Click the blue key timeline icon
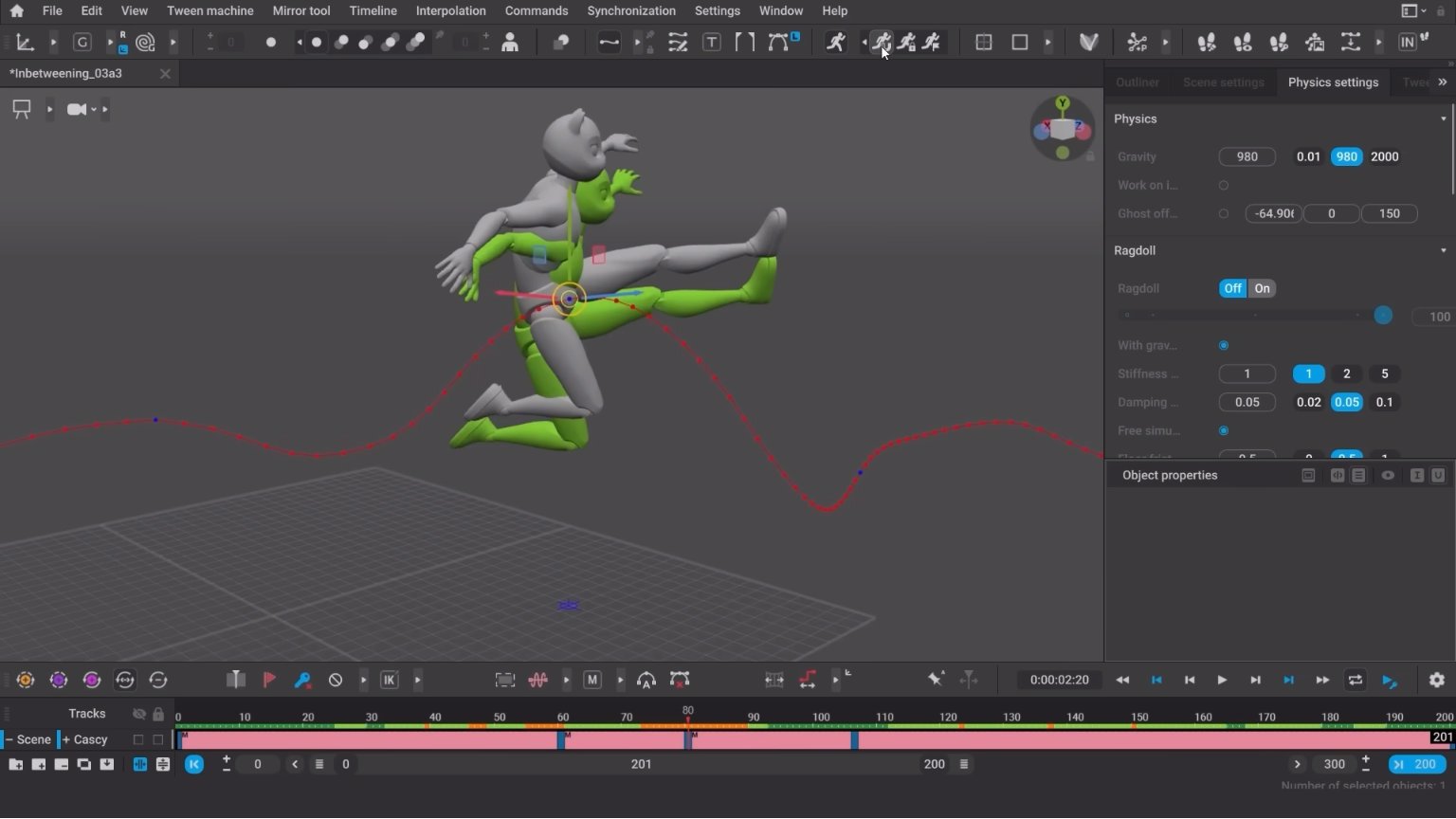The image size is (1456, 819). click(302, 681)
